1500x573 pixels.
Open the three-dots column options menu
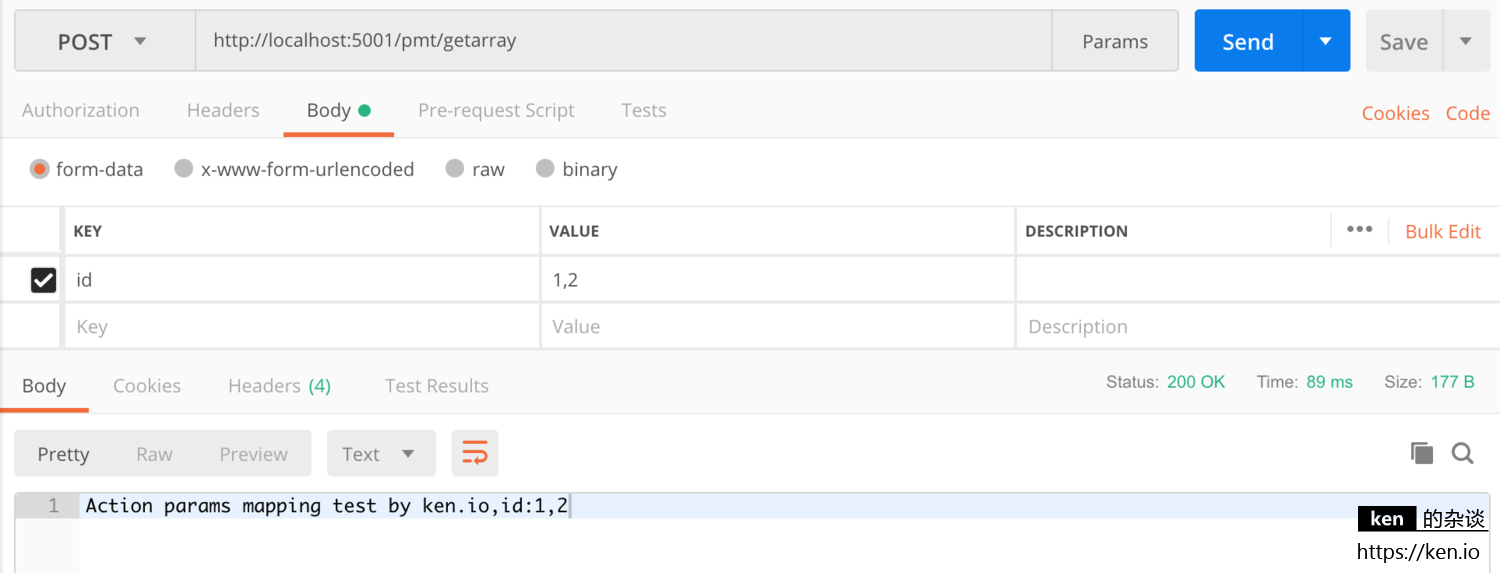[1359, 229]
